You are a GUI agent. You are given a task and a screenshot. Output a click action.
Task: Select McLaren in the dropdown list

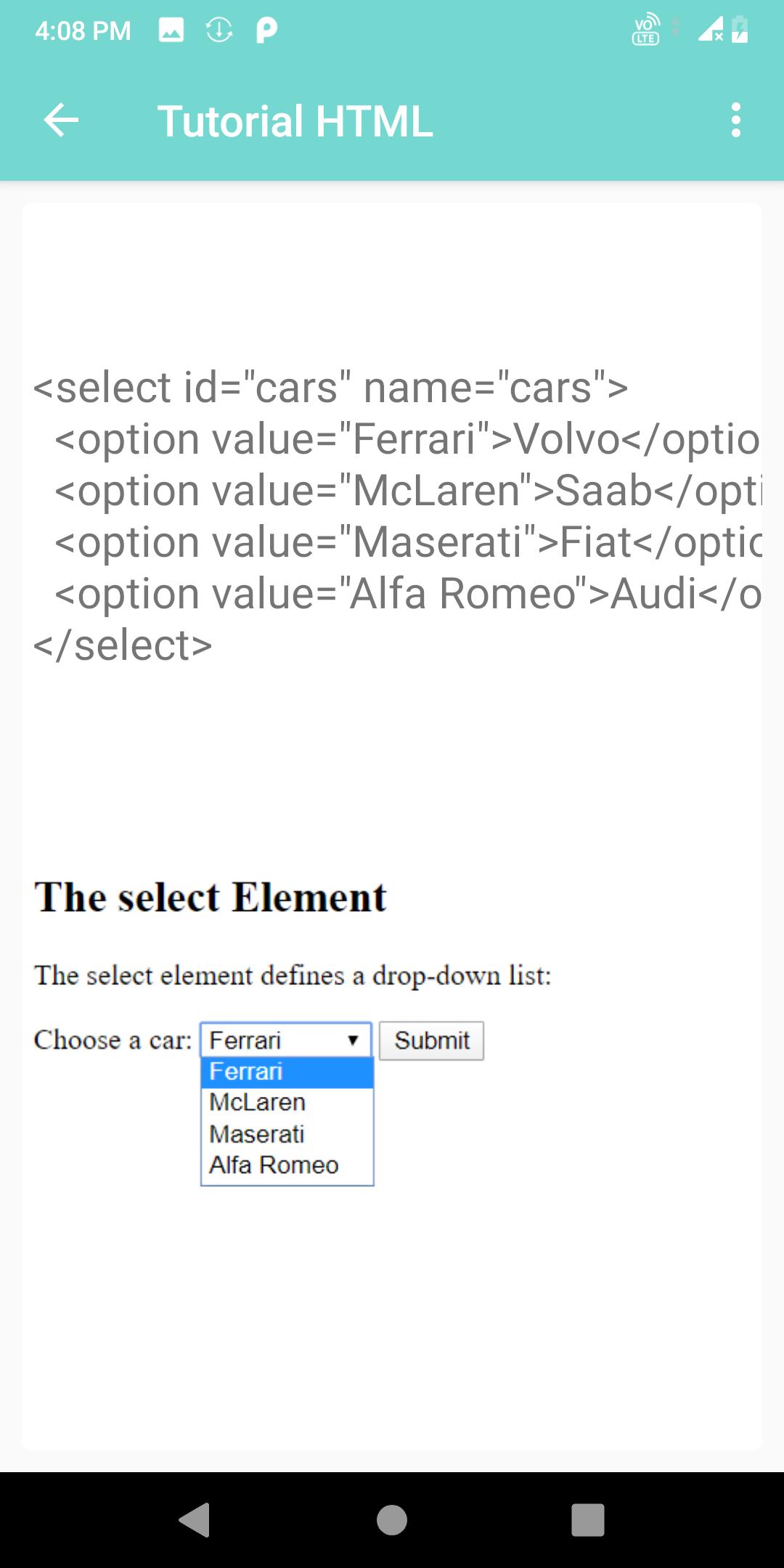[287, 1103]
